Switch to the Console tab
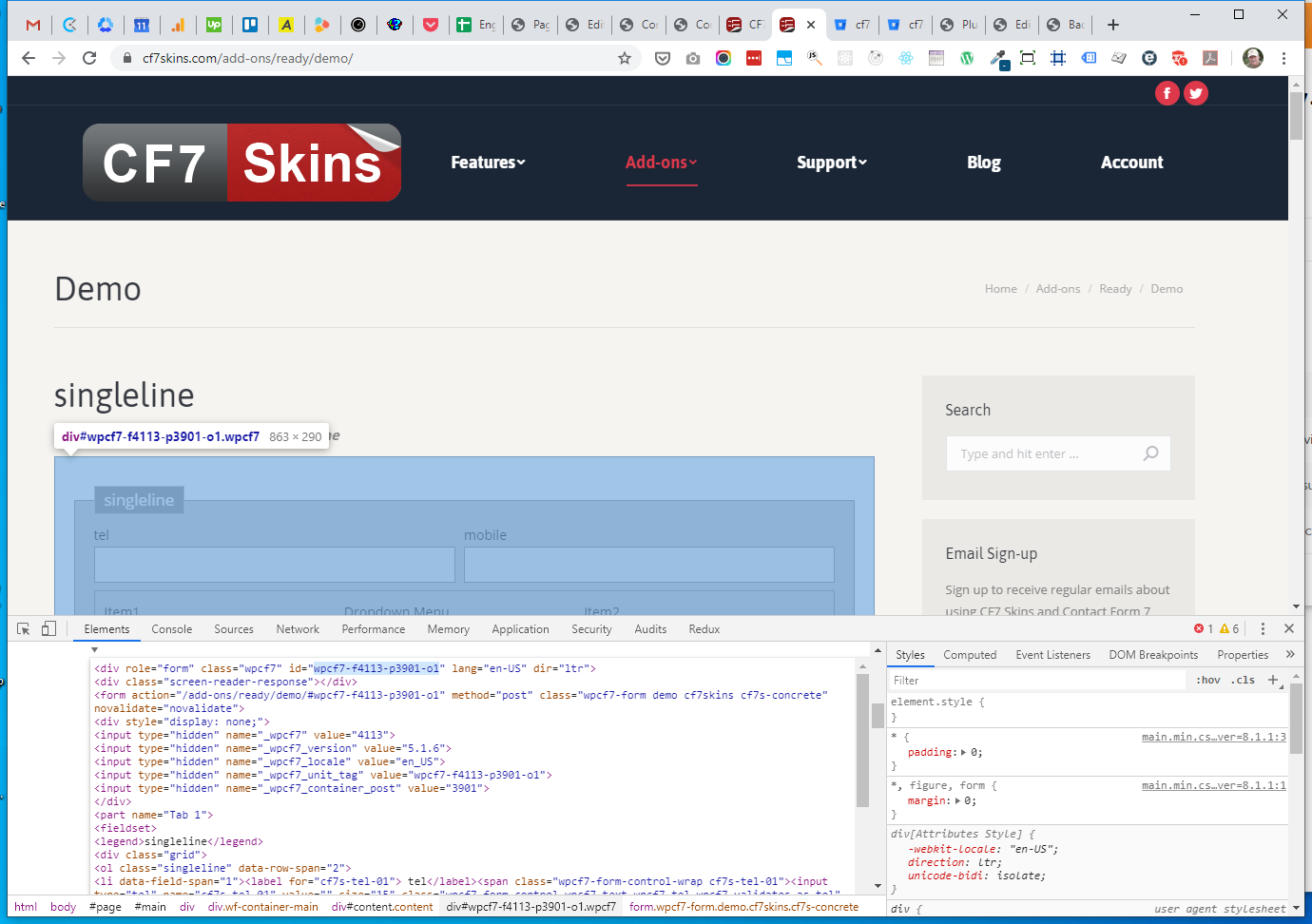This screenshot has width=1312, height=924. coord(171,629)
